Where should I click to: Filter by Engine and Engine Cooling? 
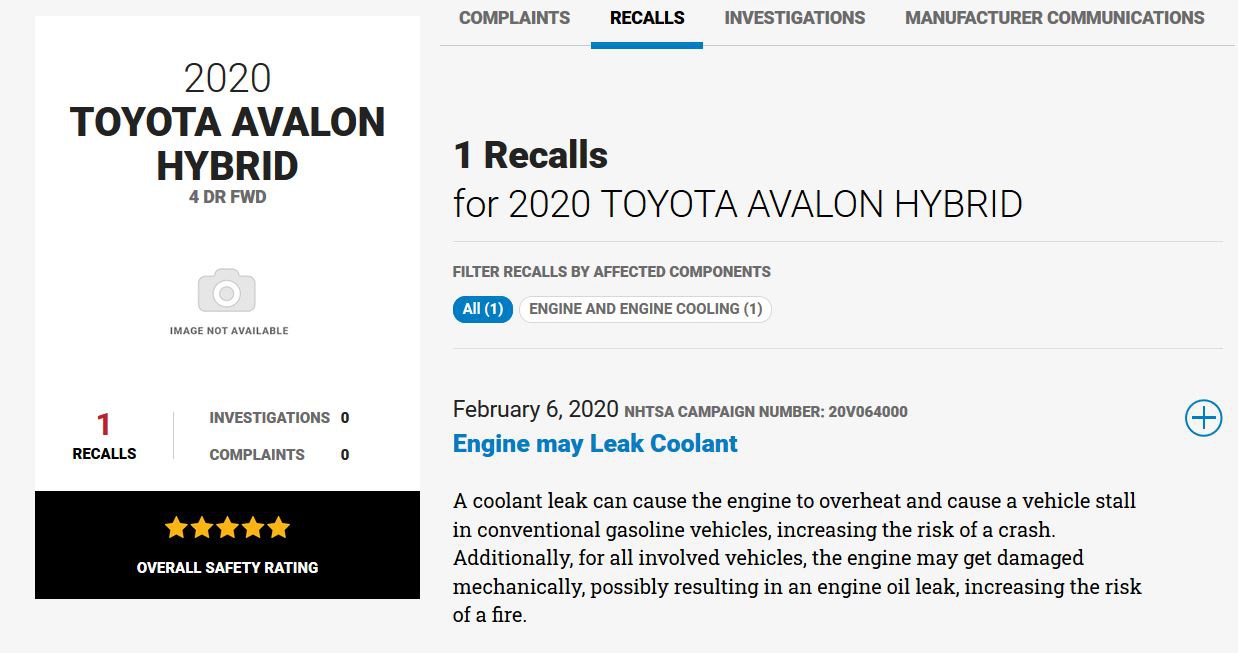tap(645, 309)
